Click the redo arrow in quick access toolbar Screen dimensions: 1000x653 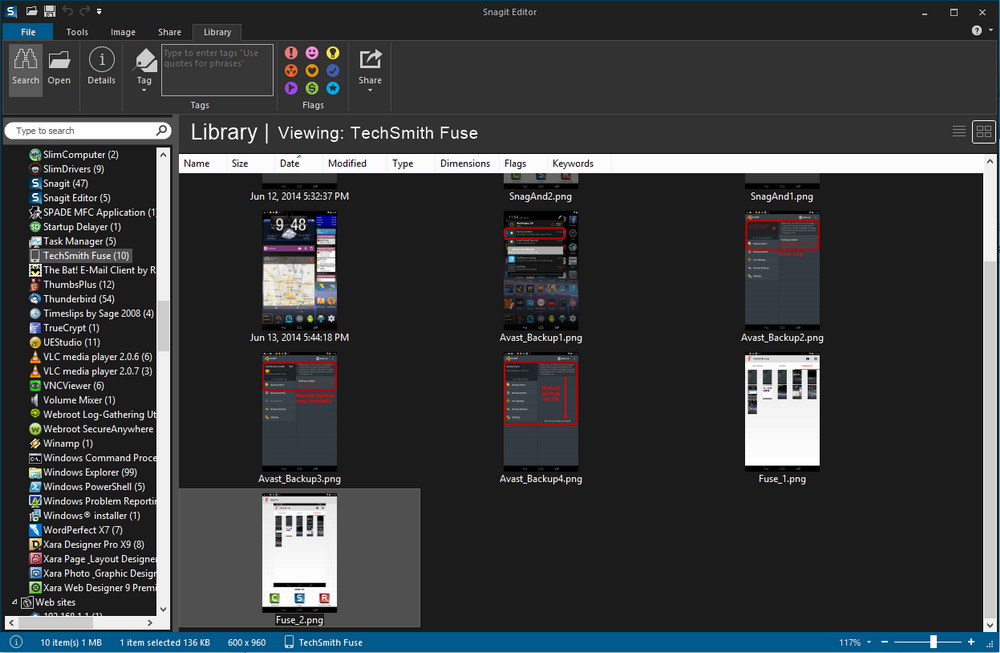coord(84,11)
